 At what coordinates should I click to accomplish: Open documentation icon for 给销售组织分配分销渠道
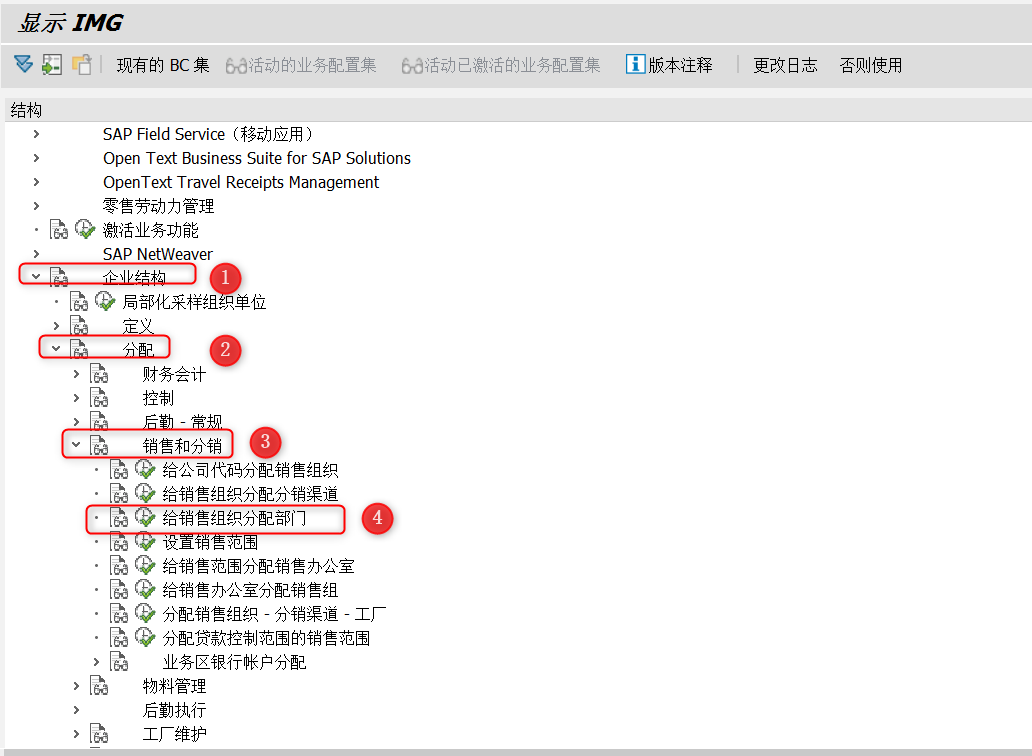(119, 493)
